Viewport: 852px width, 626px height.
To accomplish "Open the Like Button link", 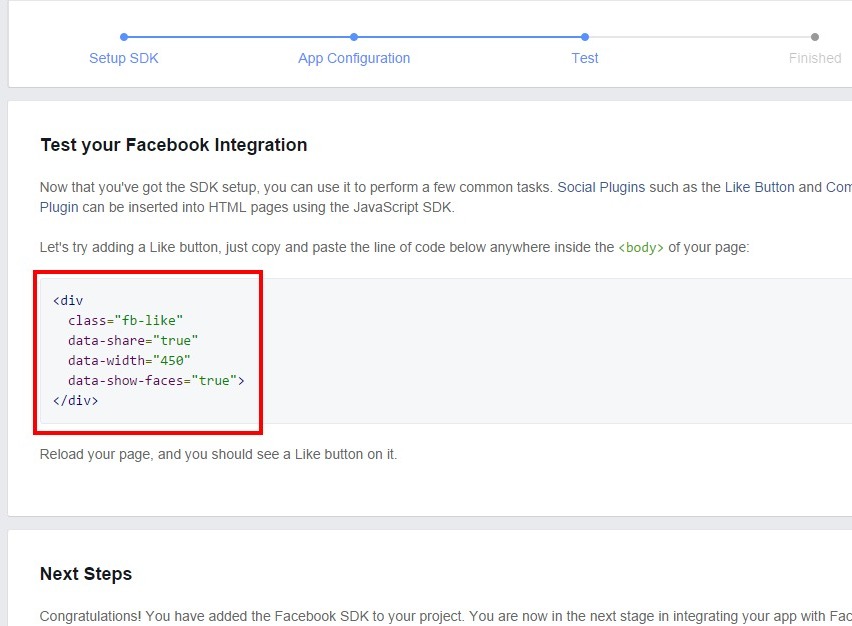I will pos(760,187).
